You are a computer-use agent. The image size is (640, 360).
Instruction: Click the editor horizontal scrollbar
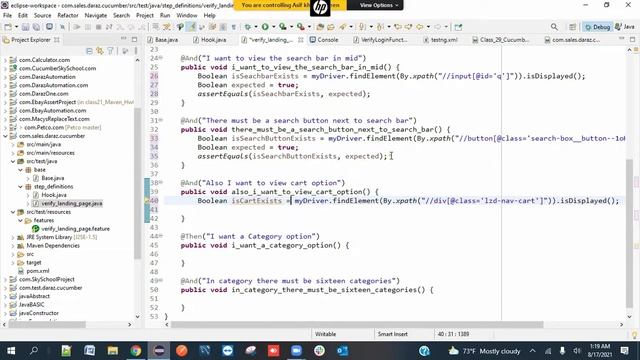point(357,324)
